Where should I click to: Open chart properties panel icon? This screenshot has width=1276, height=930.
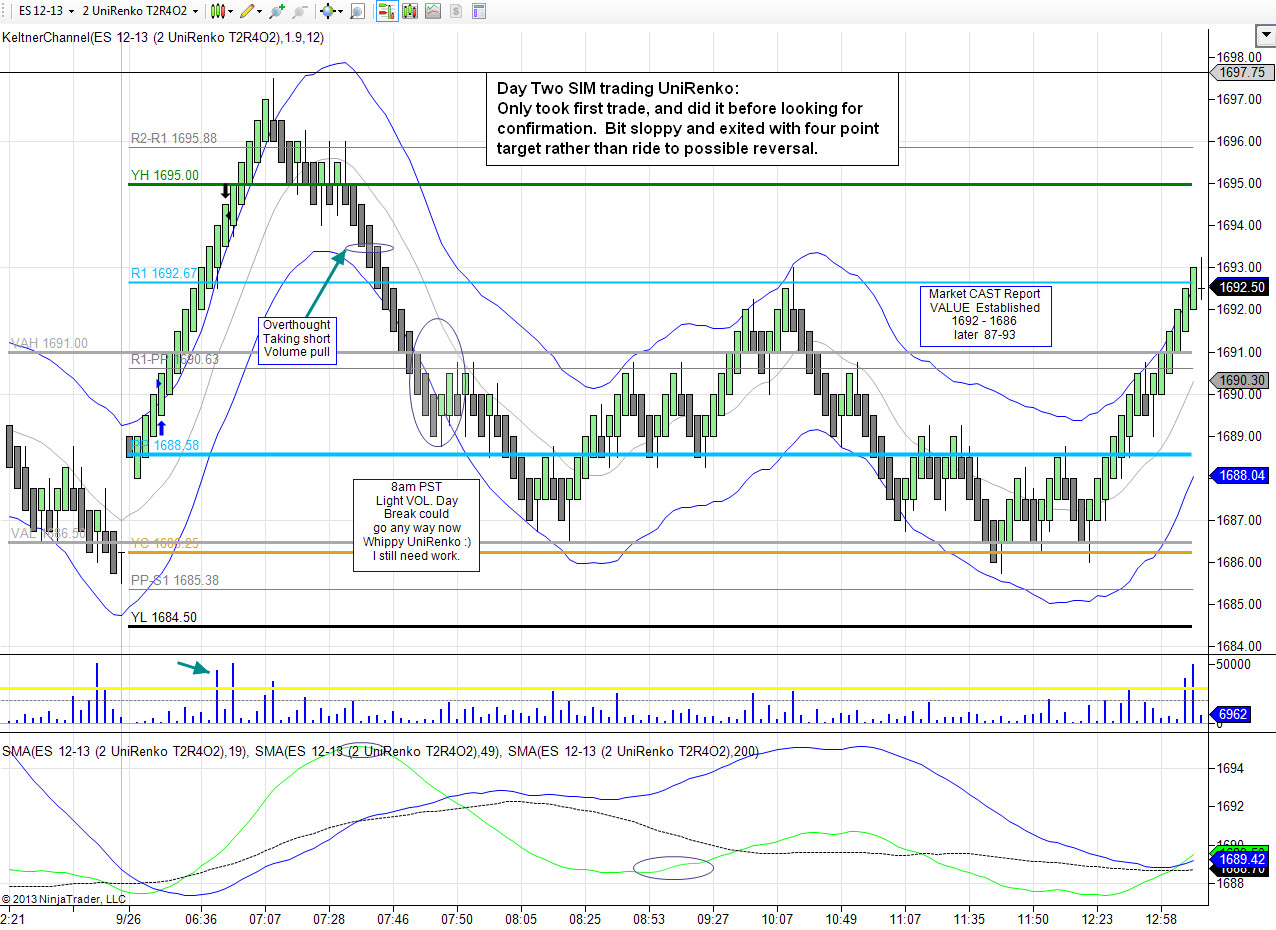pos(478,11)
